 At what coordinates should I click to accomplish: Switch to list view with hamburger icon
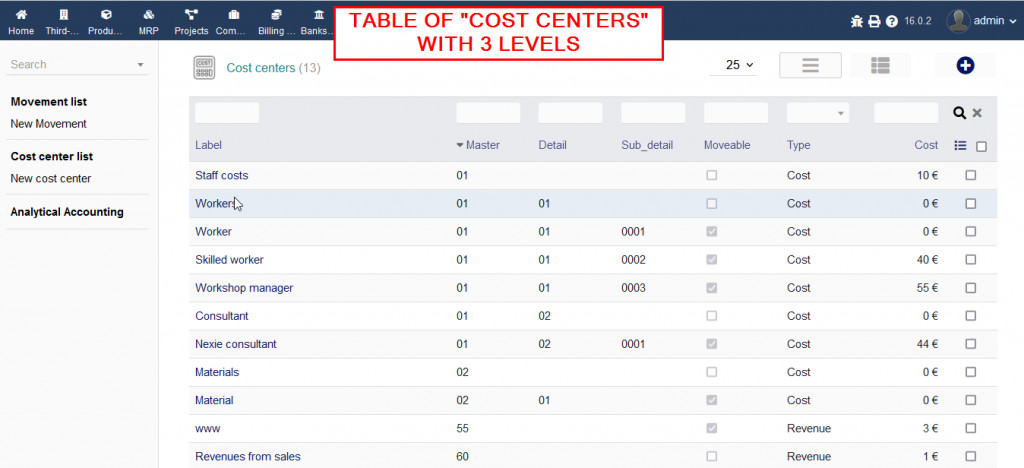810,65
